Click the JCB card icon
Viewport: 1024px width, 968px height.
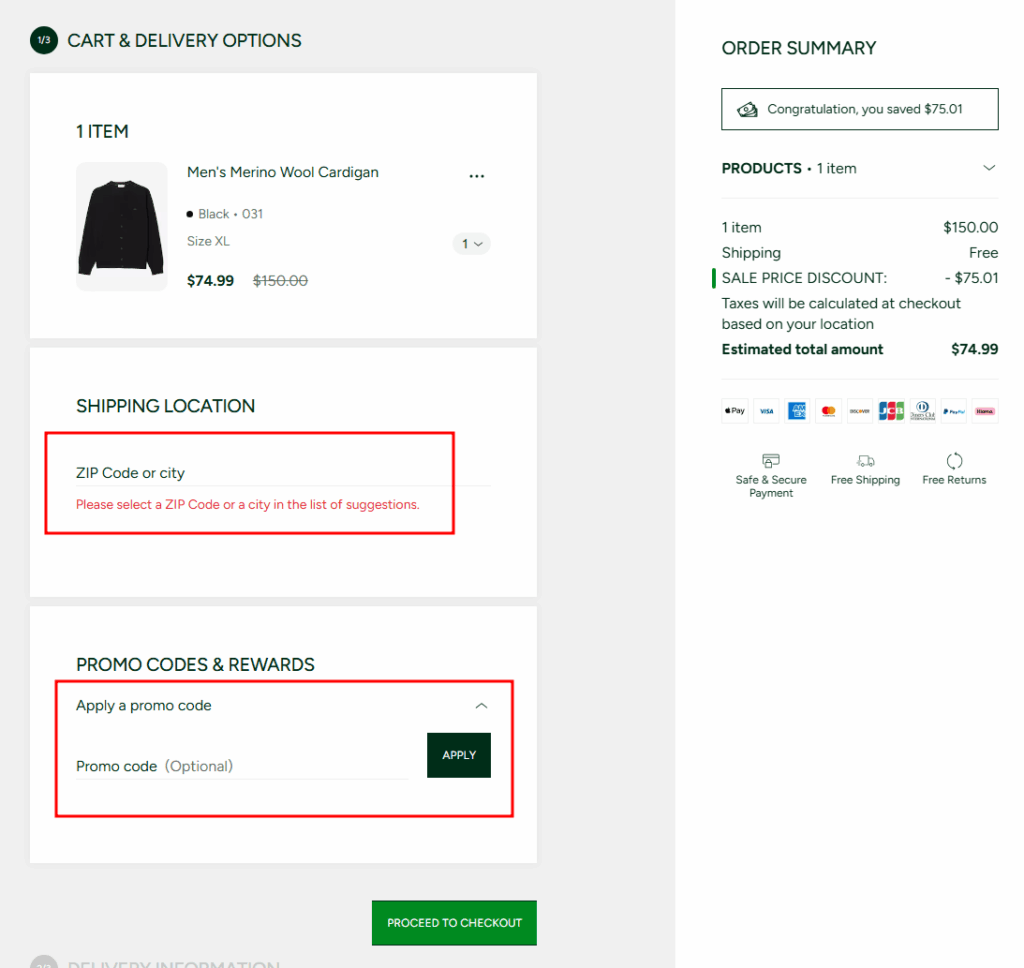tap(890, 411)
